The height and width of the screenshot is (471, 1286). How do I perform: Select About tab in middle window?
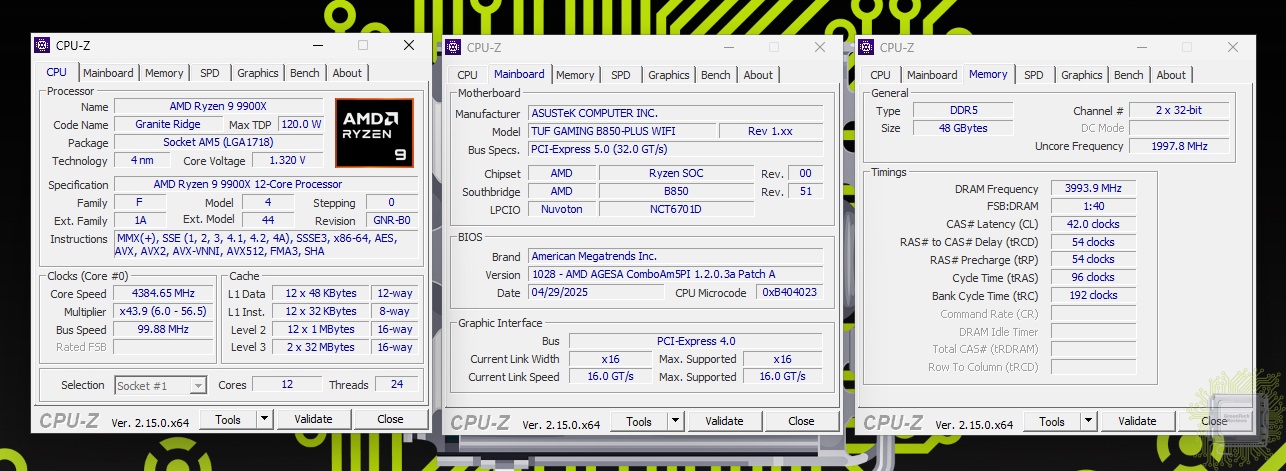pyautogui.click(x=758, y=75)
